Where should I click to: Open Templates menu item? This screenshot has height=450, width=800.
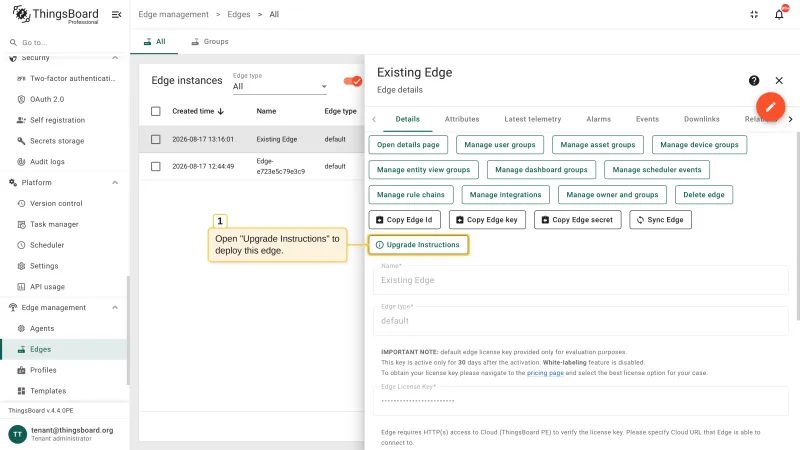pos(64,391)
